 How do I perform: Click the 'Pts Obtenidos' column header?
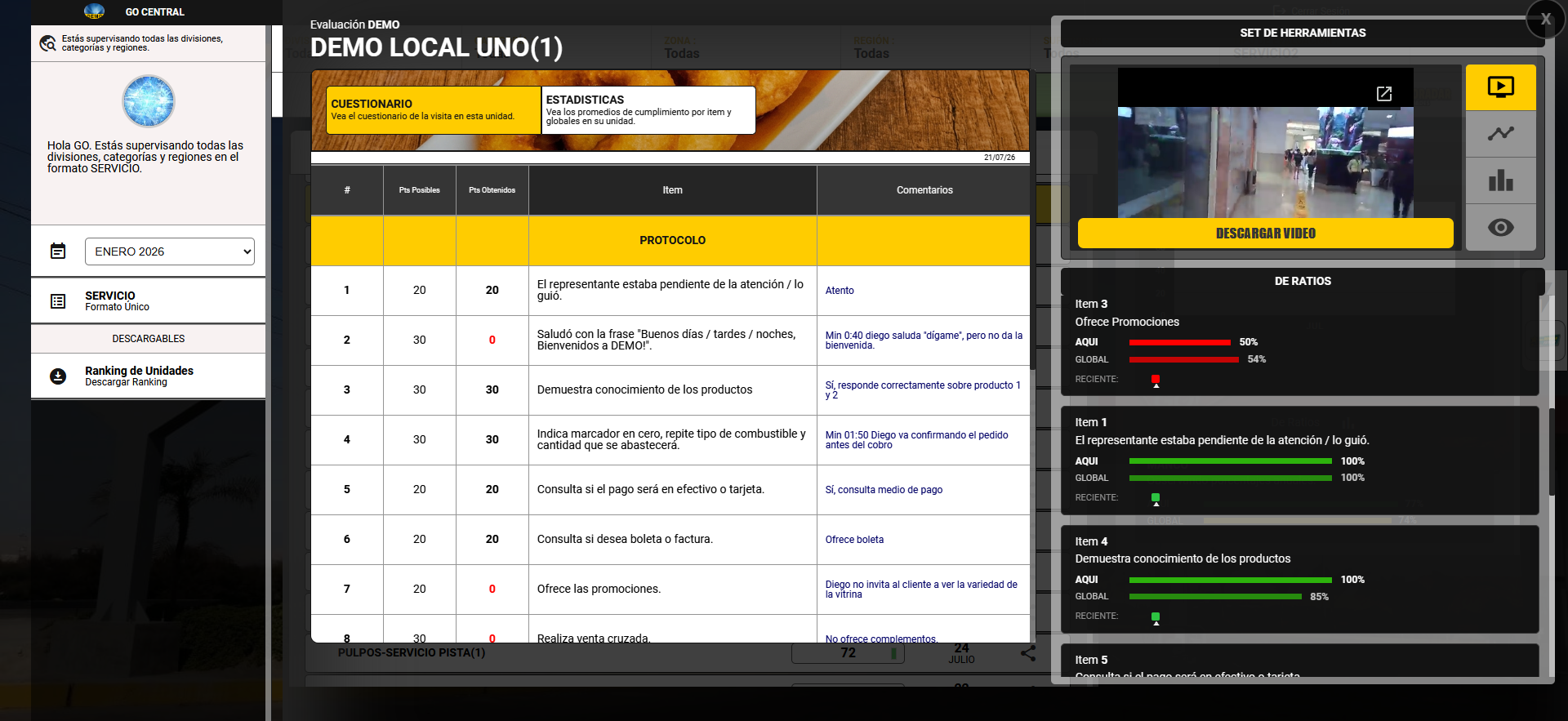492,190
